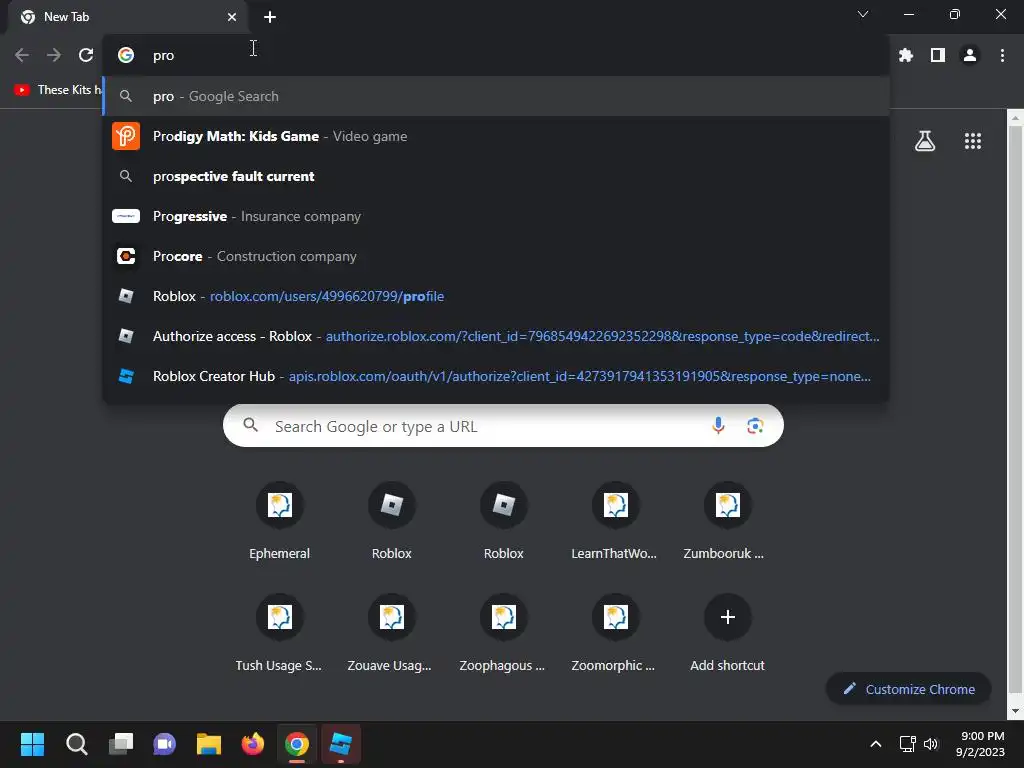
Task: Open the Google apps grid
Action: tap(973, 141)
